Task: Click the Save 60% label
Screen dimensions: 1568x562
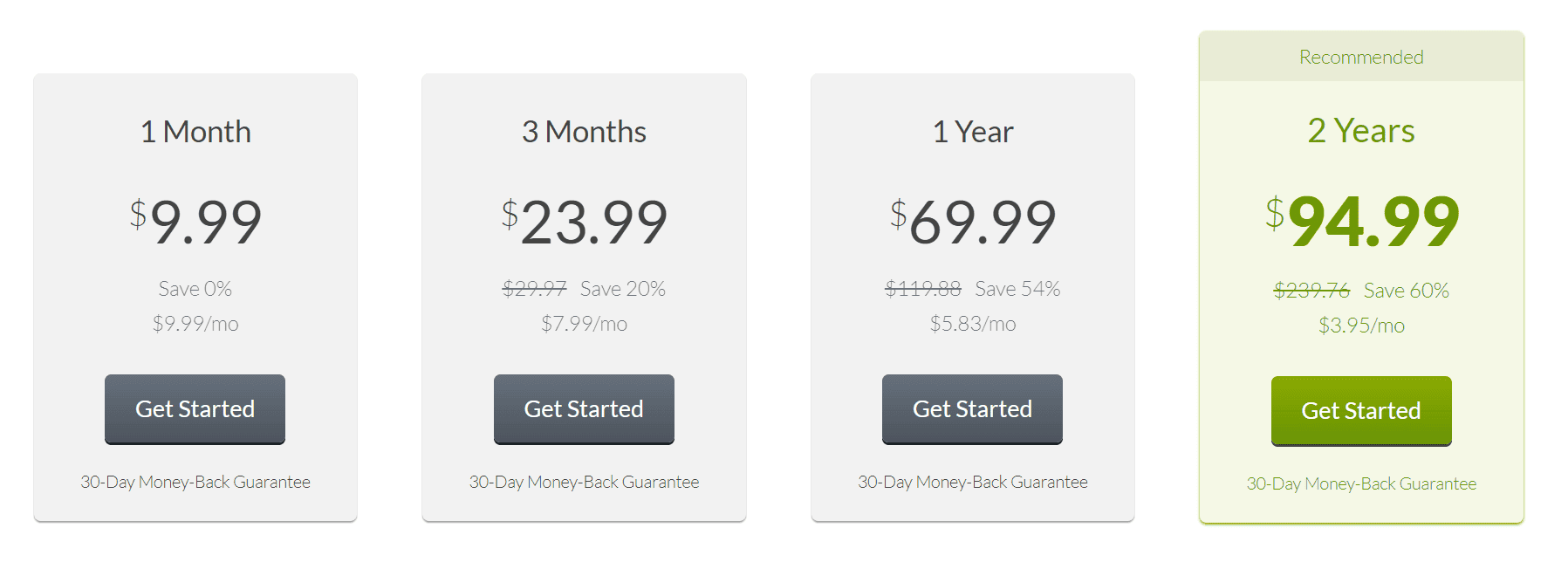Action: click(x=1406, y=291)
